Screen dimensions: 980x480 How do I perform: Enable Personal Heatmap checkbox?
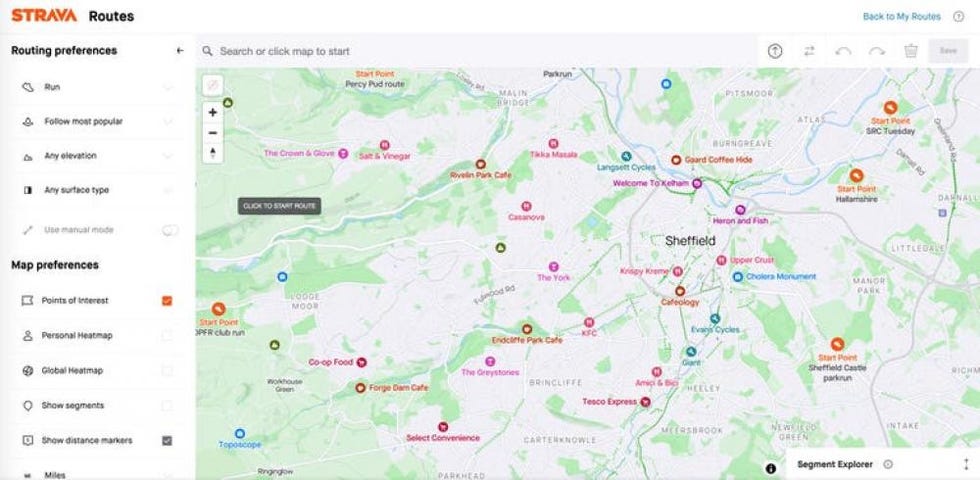click(x=167, y=336)
